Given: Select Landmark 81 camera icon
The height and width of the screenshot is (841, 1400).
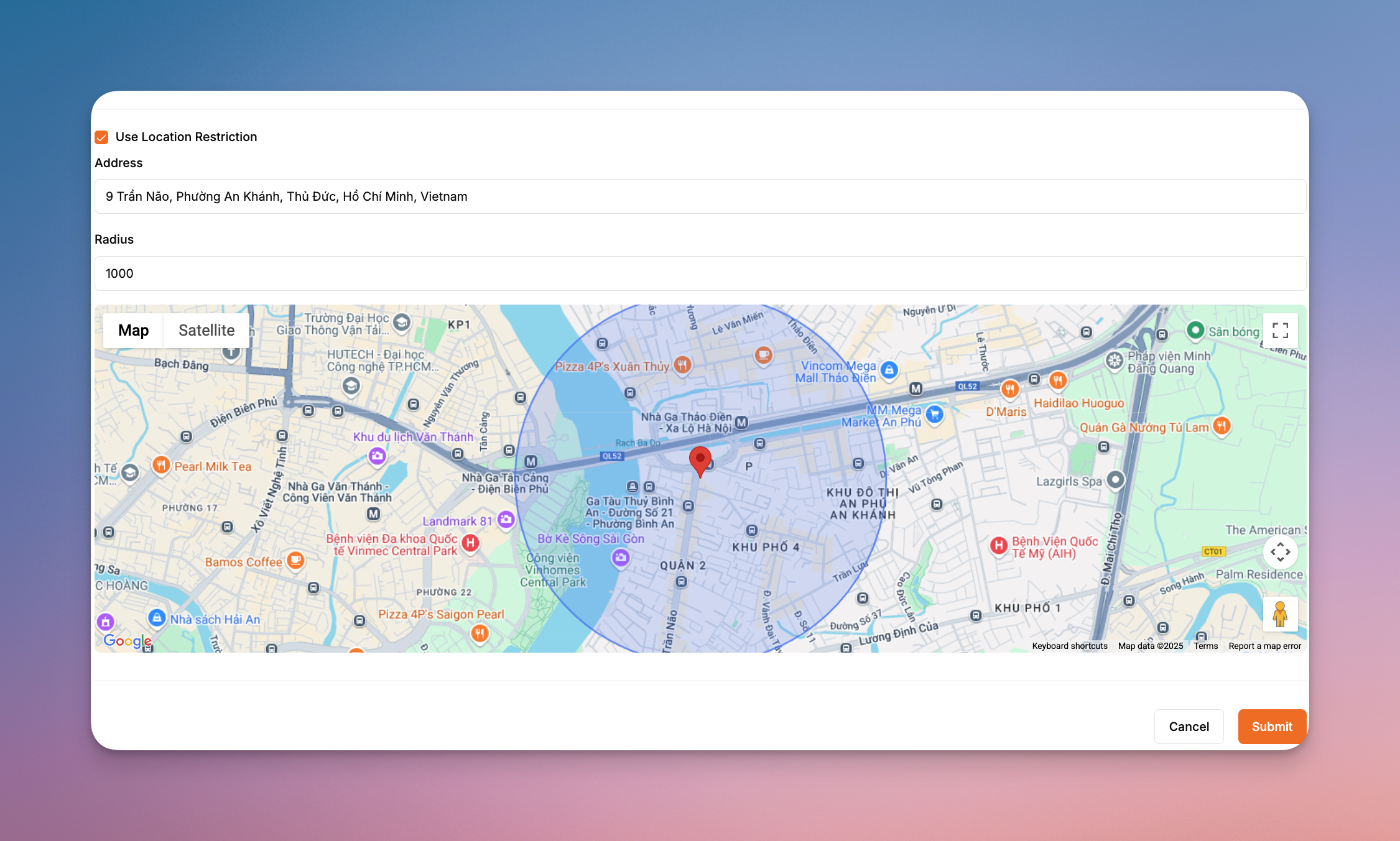Looking at the screenshot, I should click(506, 519).
